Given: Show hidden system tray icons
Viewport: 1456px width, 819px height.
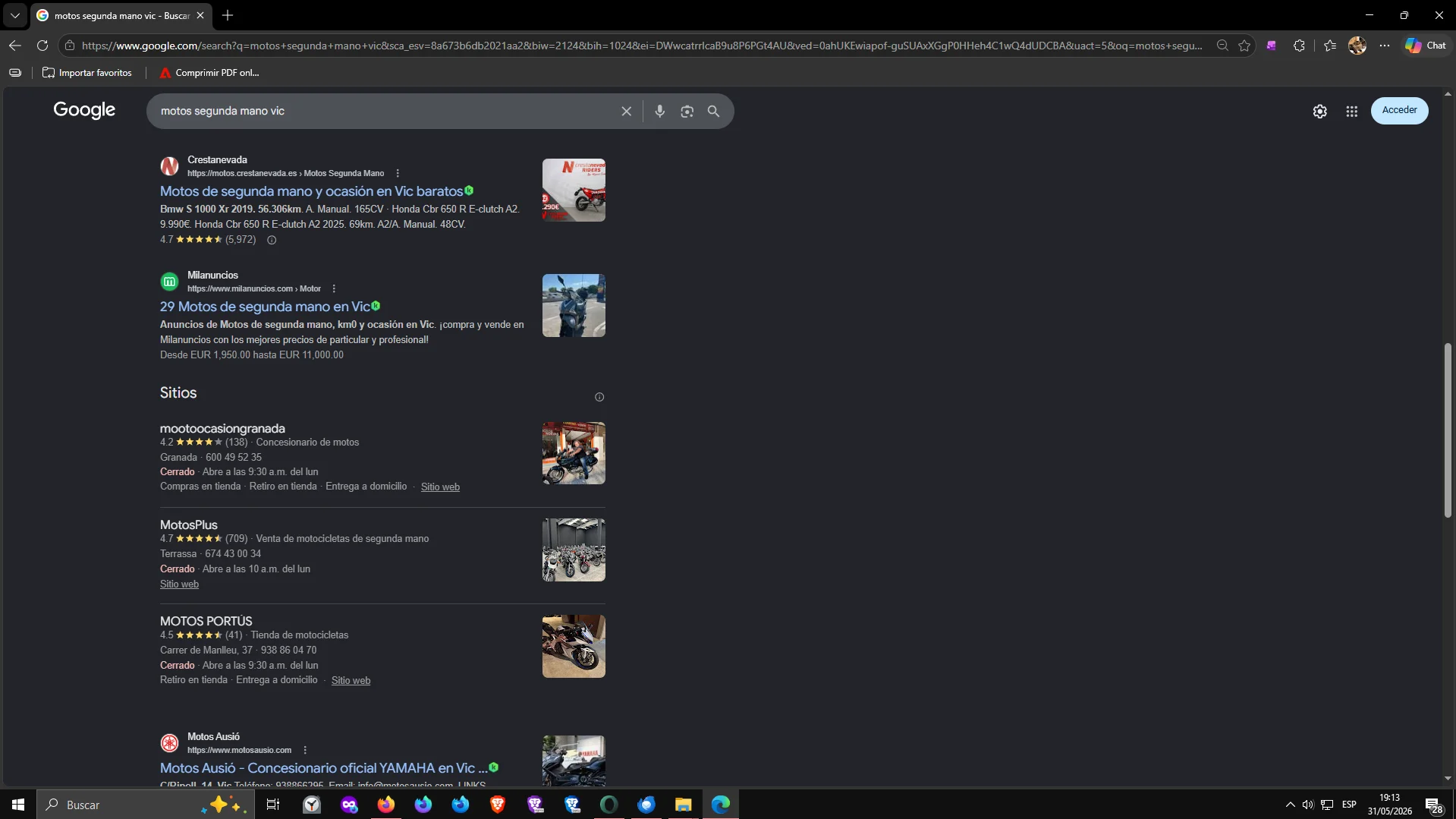Looking at the screenshot, I should [x=1290, y=805].
